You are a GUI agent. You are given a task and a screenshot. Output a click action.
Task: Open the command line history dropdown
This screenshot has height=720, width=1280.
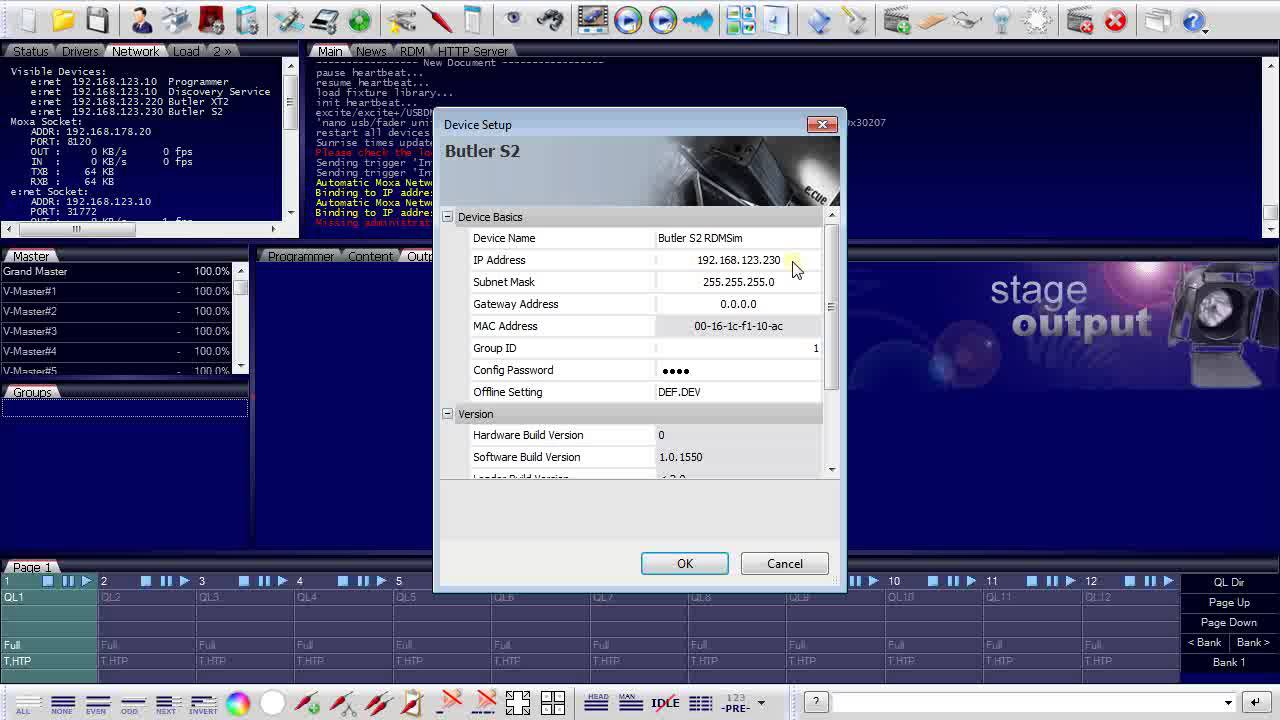1228,703
